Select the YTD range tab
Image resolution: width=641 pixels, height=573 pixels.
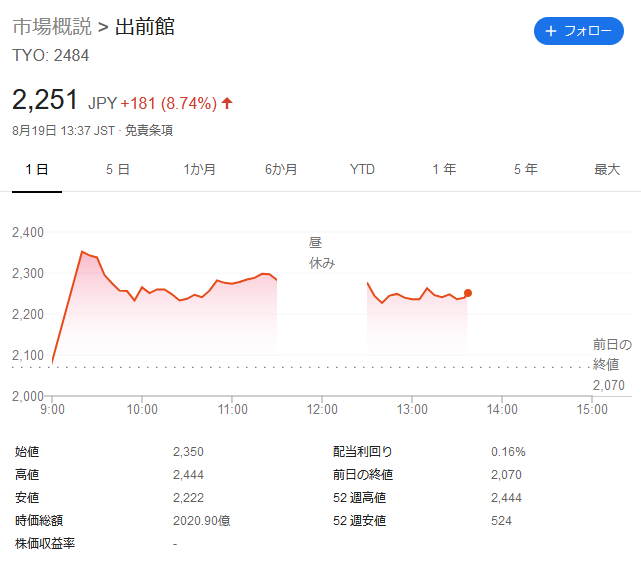point(362,169)
